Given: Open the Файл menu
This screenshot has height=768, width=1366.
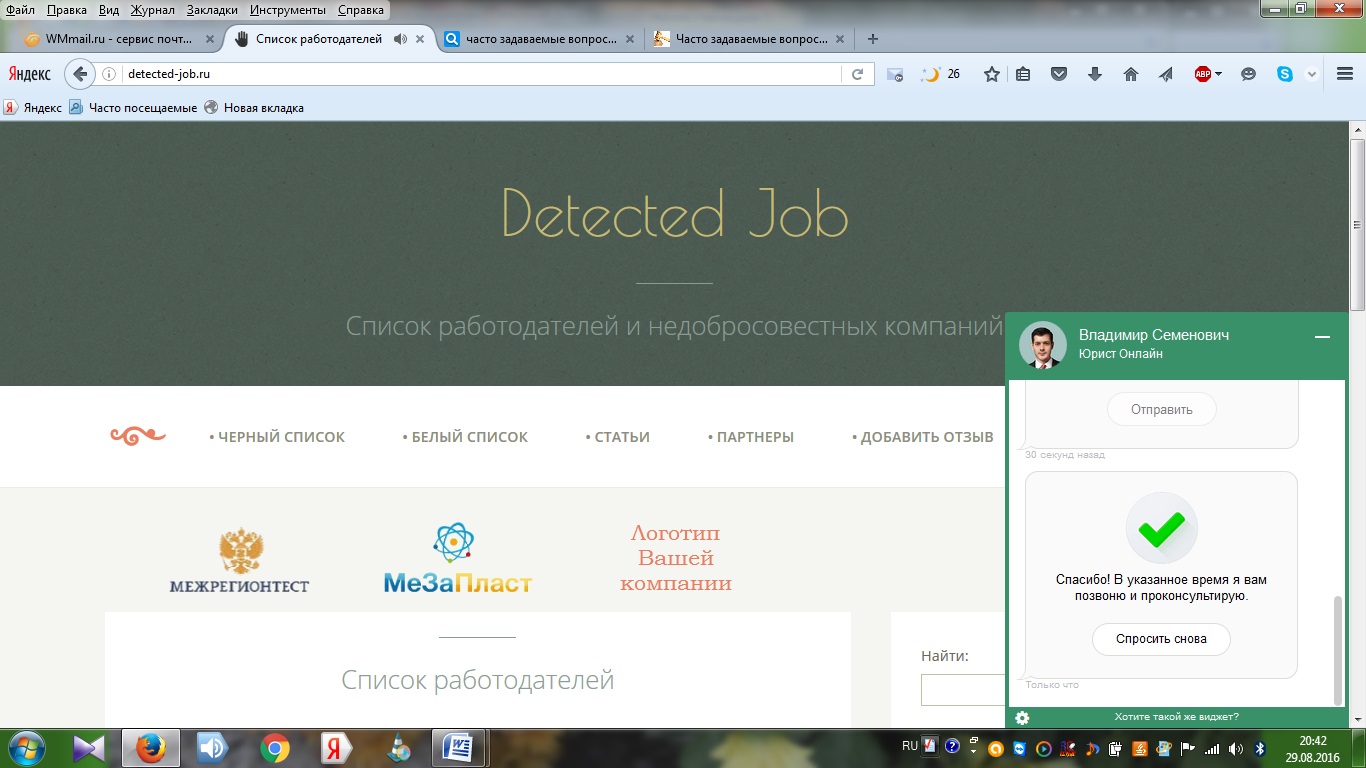Looking at the screenshot, I should pos(20,10).
